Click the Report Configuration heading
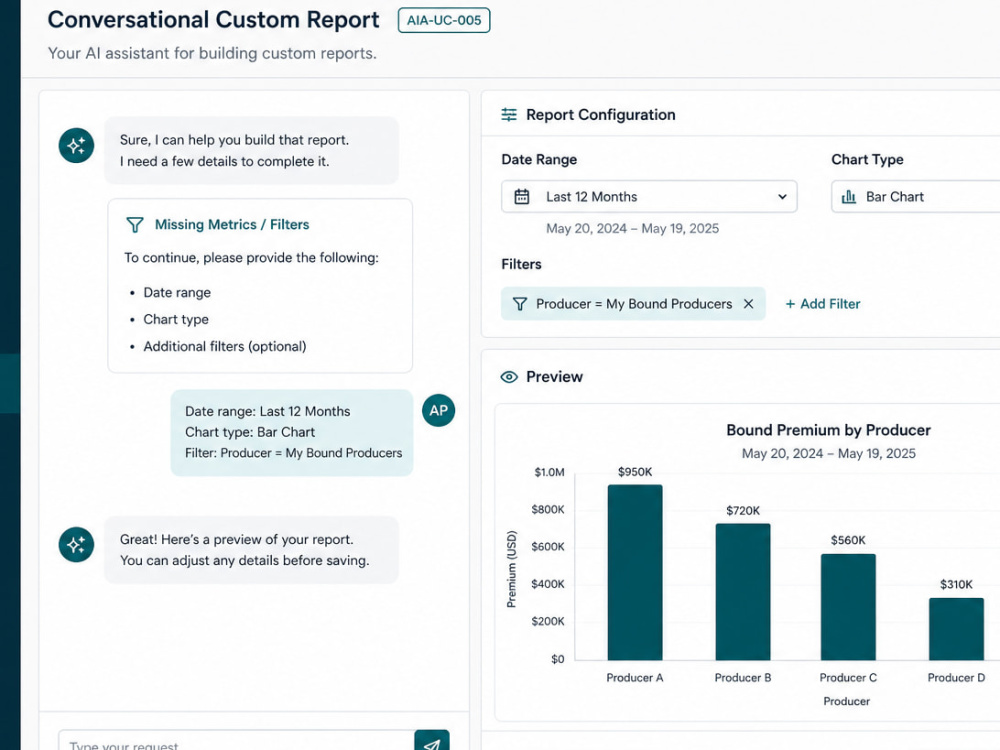 (x=600, y=115)
